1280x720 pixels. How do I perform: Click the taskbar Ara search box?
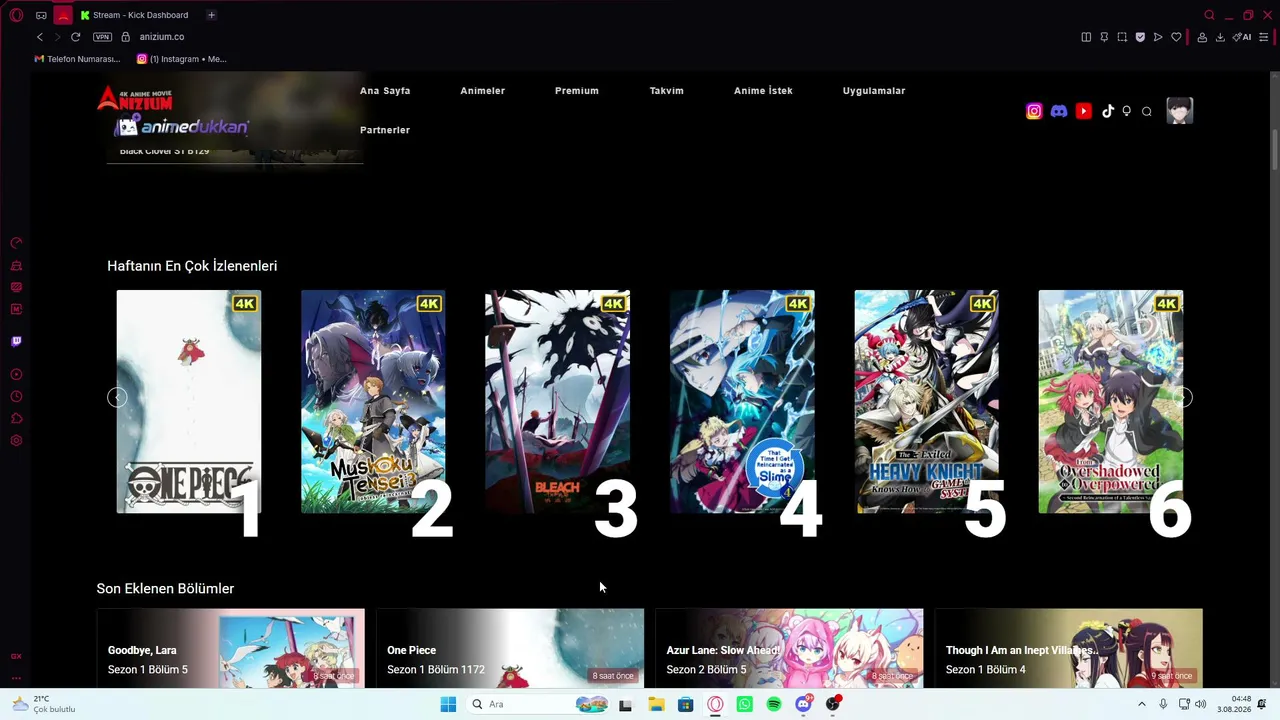pos(539,705)
